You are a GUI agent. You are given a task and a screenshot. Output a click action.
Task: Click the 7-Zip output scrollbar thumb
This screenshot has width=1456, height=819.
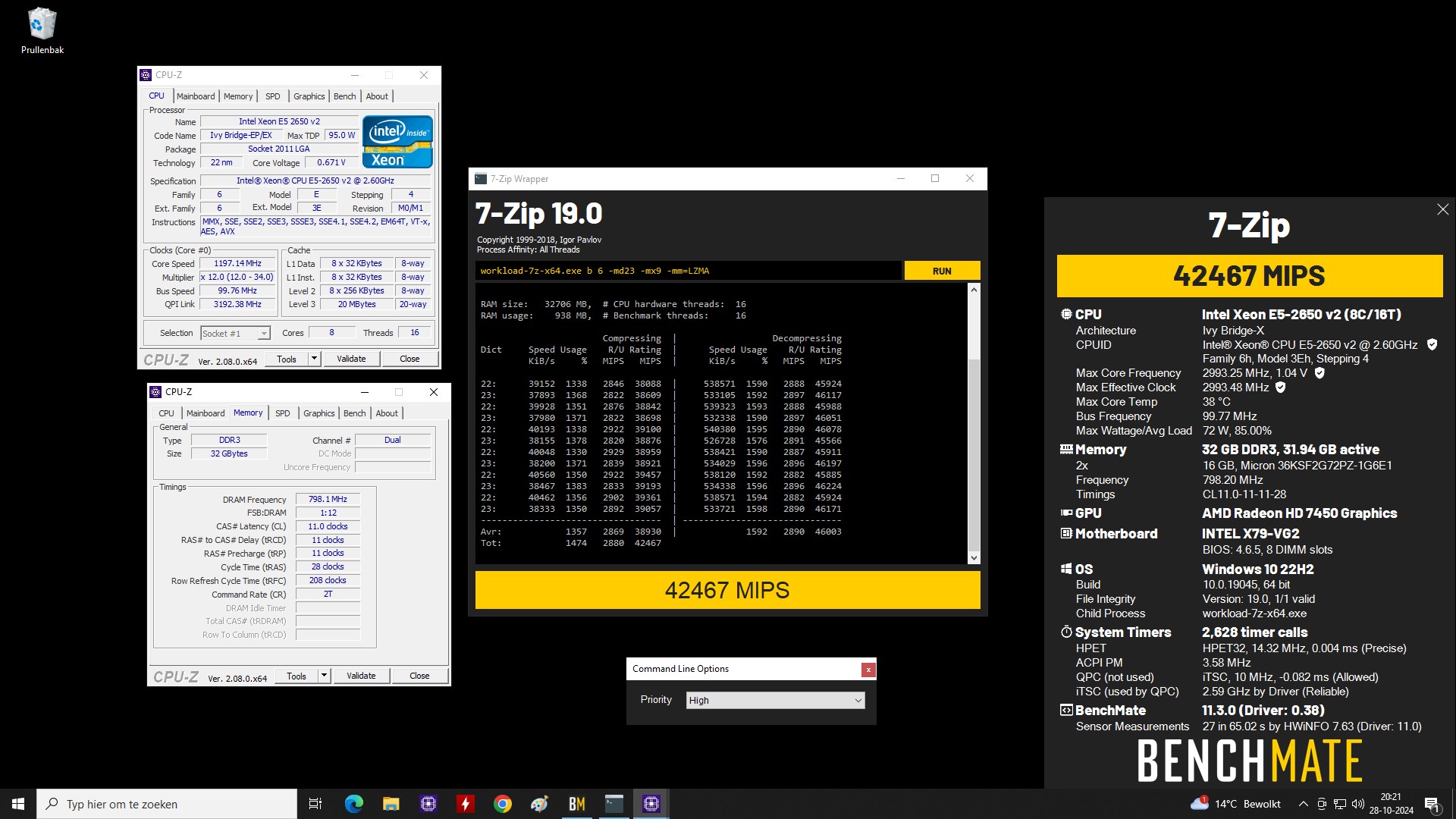point(974,455)
